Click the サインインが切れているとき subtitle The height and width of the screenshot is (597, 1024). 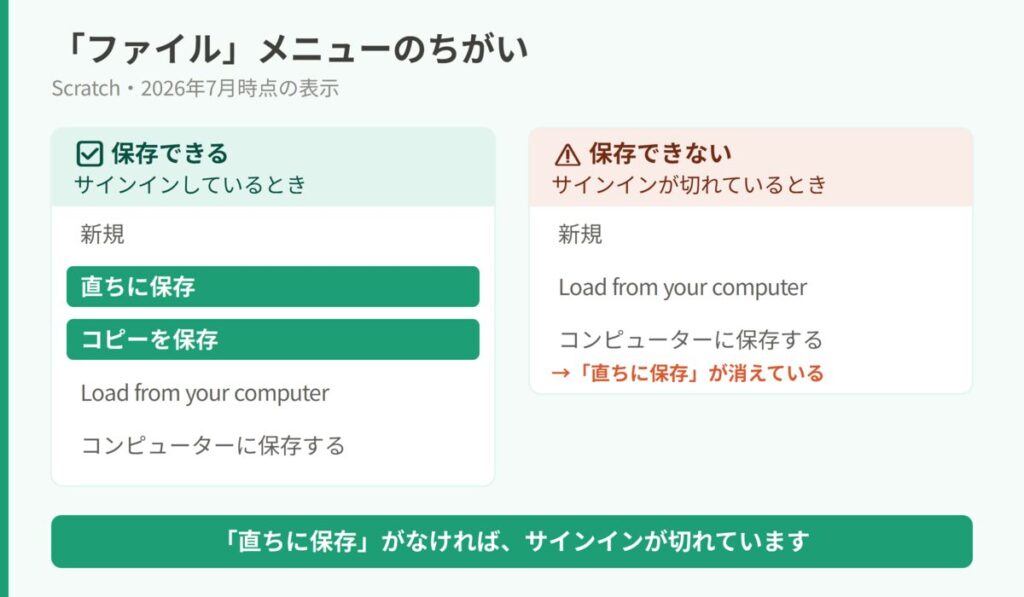tap(689, 185)
